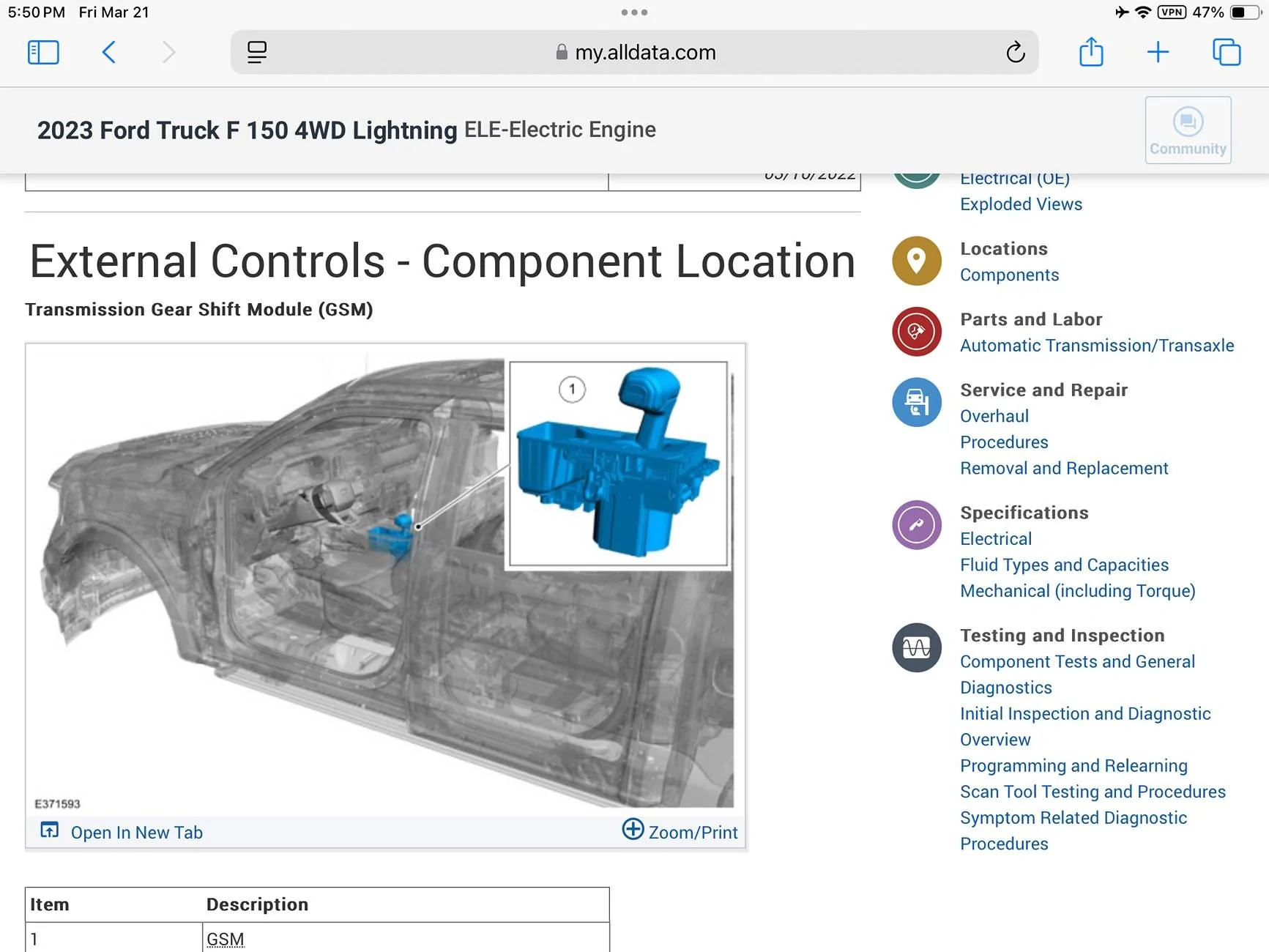Open the Automatic Transmission/Transaxle link
Screen dimensions: 1269x952
(x=1097, y=346)
